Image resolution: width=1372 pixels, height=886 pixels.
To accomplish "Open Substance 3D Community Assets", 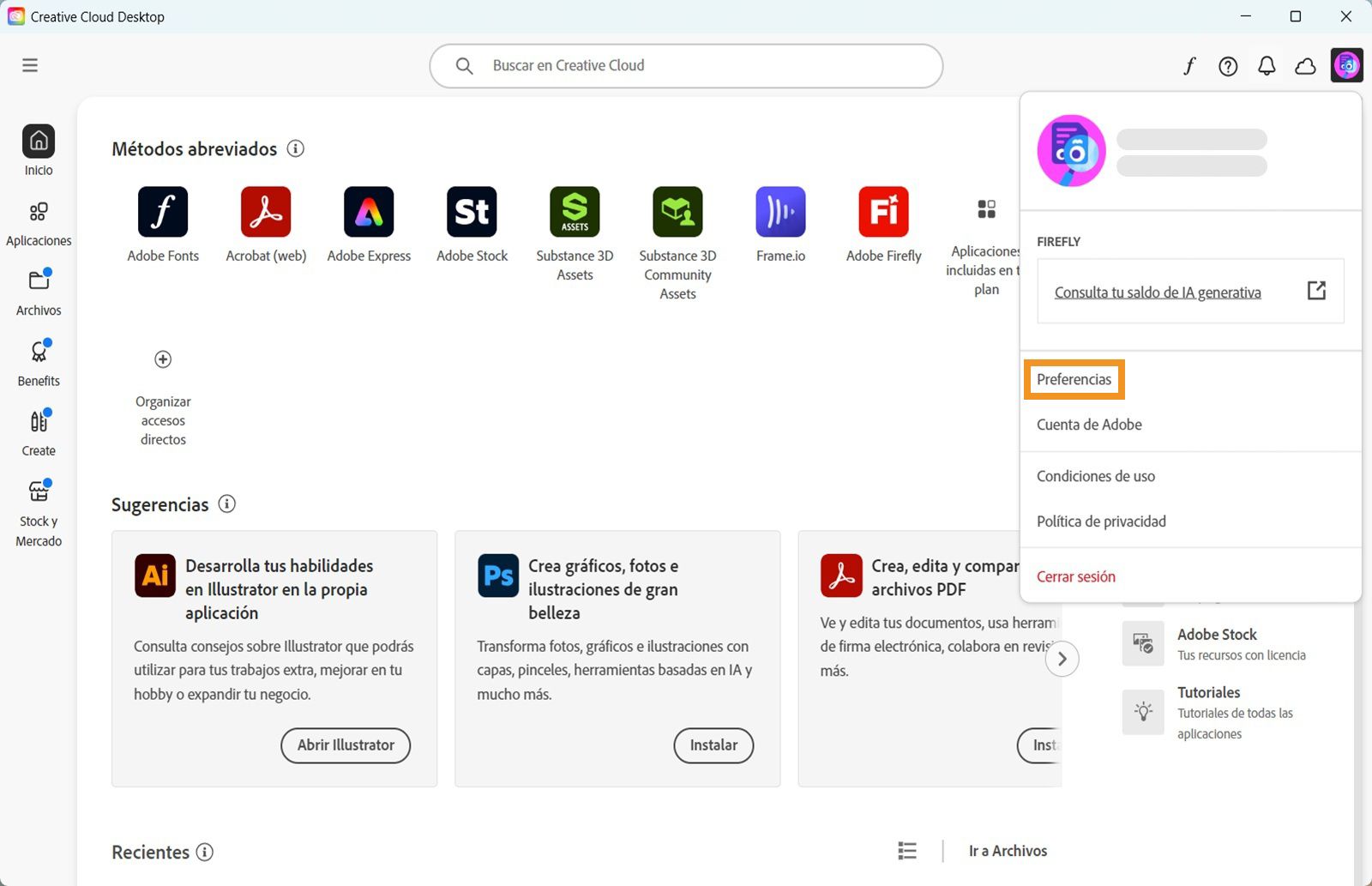I will pyautogui.click(x=677, y=244).
